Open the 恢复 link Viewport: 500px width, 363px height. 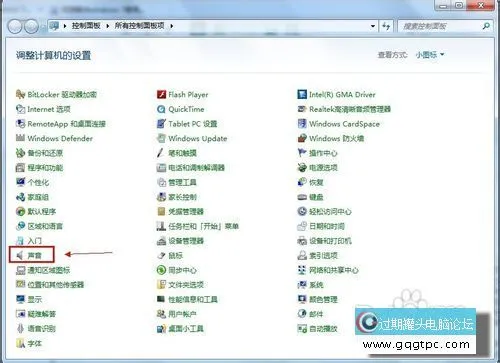tap(316, 182)
